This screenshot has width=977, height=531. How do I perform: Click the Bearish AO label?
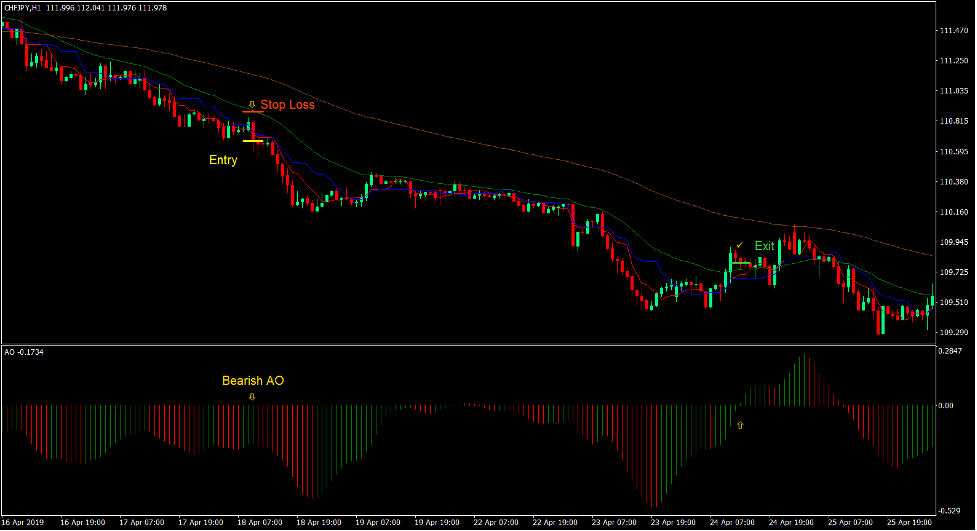coord(253,381)
